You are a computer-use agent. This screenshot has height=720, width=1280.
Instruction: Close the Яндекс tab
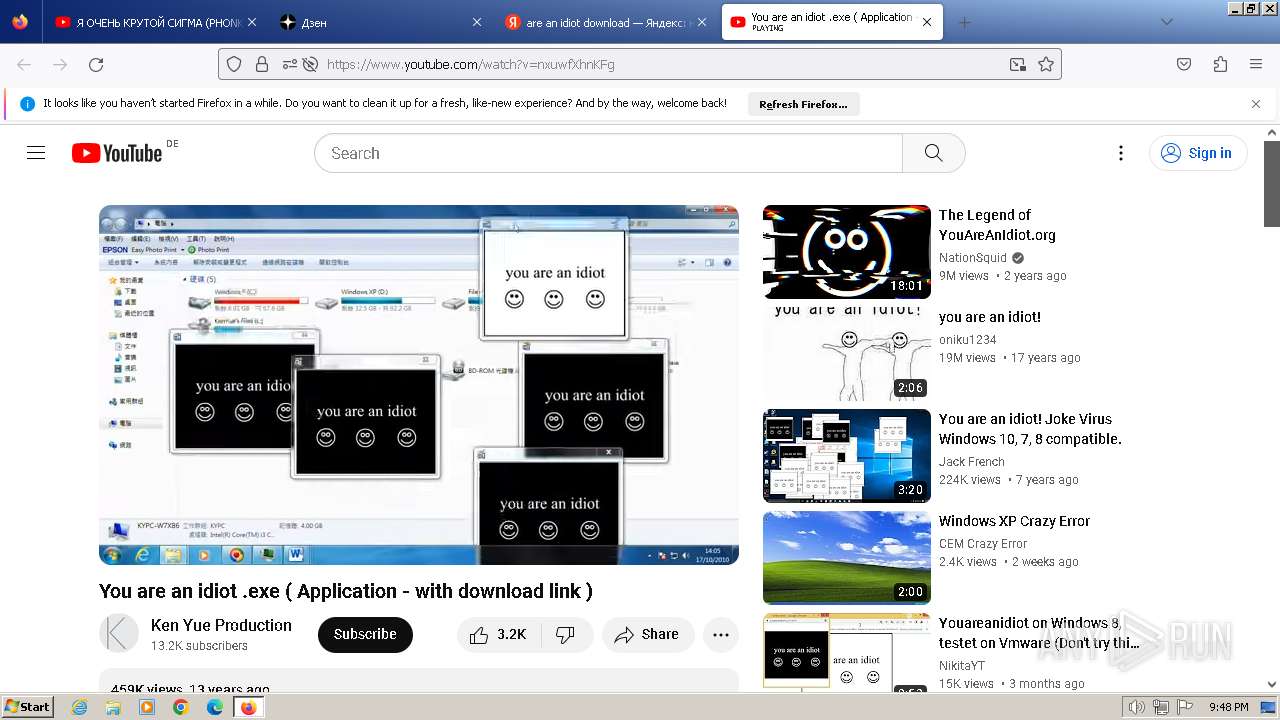702,22
